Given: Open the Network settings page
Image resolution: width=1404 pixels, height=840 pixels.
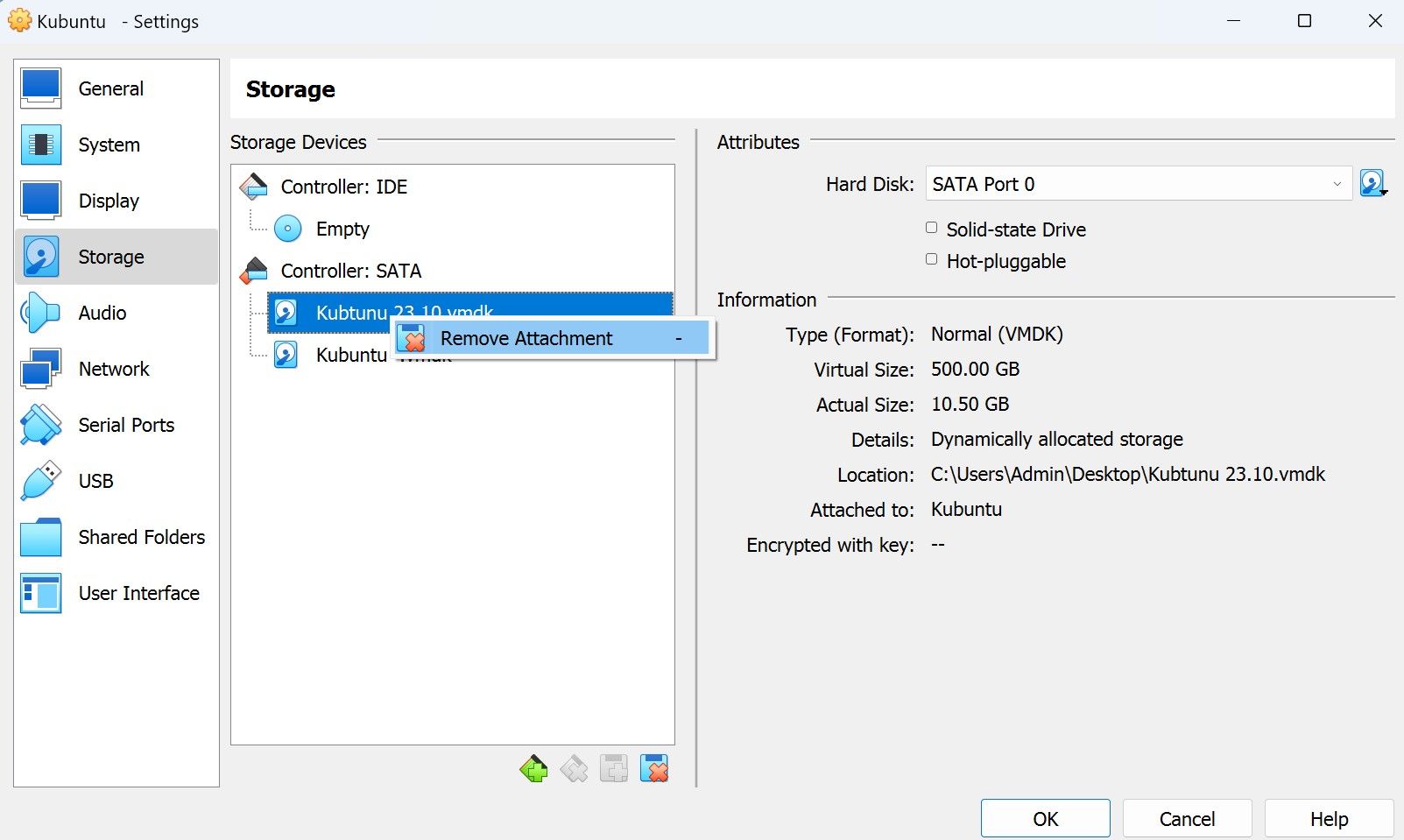Looking at the screenshot, I should point(114,369).
